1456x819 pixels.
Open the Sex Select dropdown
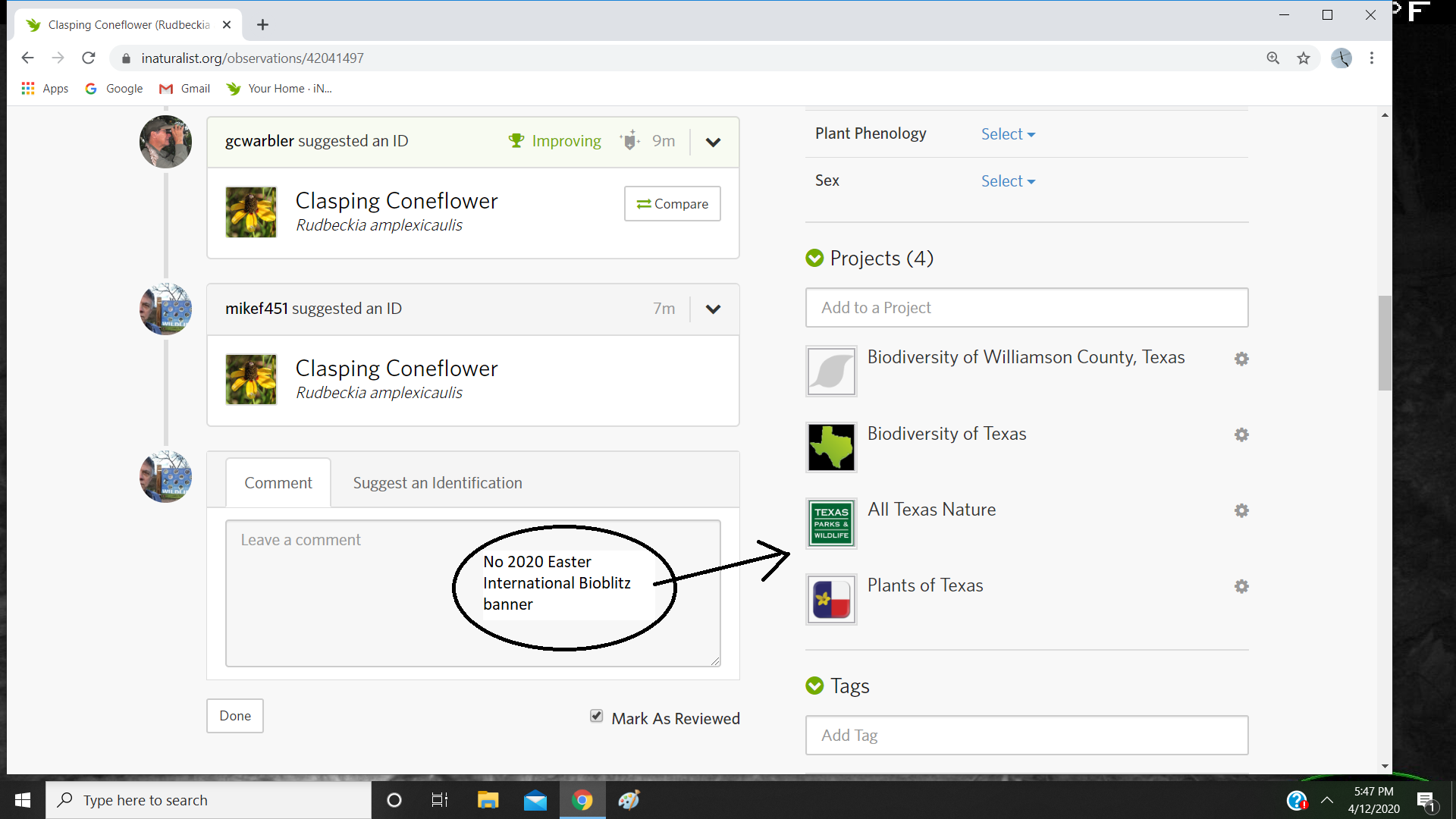(1008, 181)
